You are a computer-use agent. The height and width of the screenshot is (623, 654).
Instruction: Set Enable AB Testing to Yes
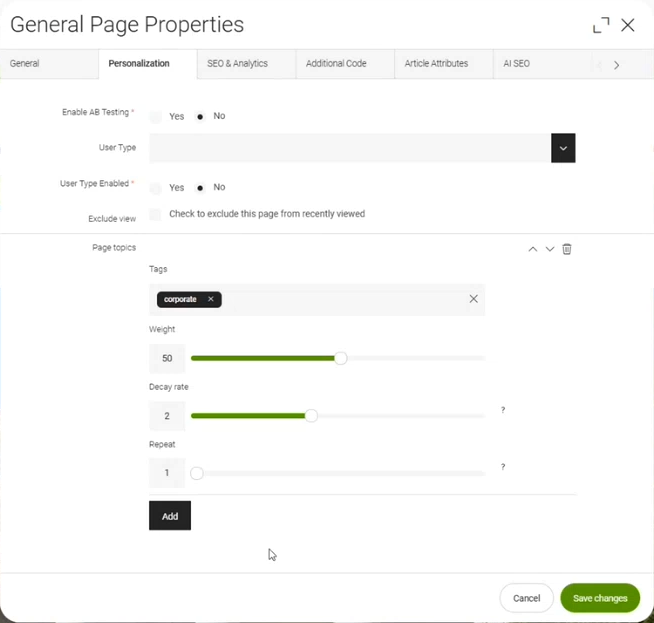tap(156, 117)
